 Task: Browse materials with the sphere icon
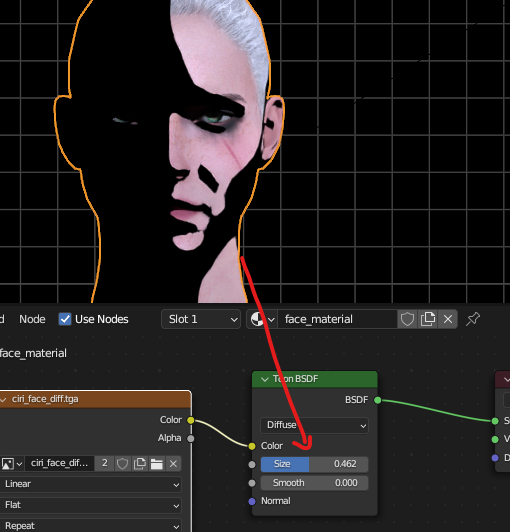pos(262,319)
